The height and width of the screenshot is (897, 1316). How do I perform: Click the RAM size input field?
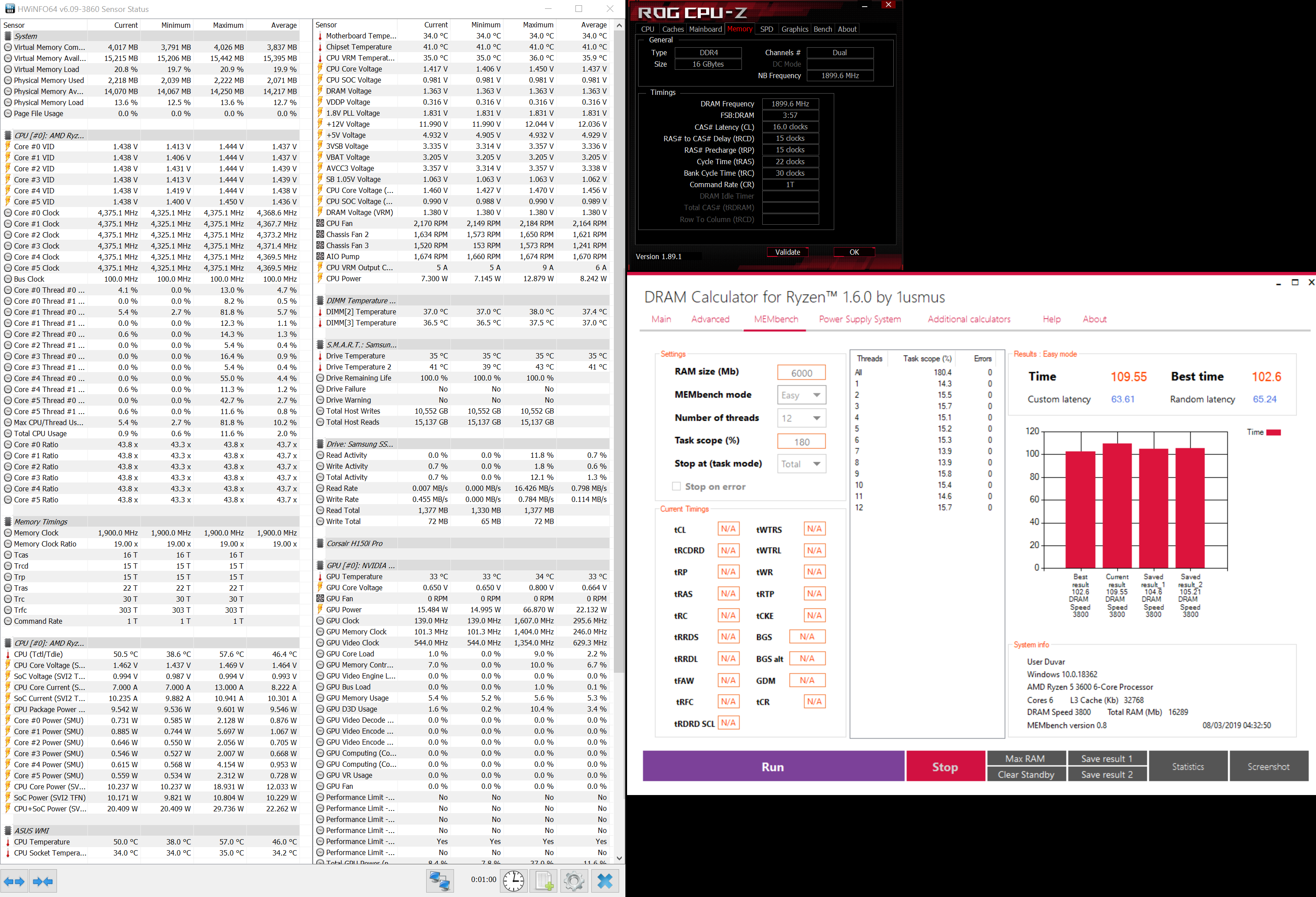pos(801,373)
